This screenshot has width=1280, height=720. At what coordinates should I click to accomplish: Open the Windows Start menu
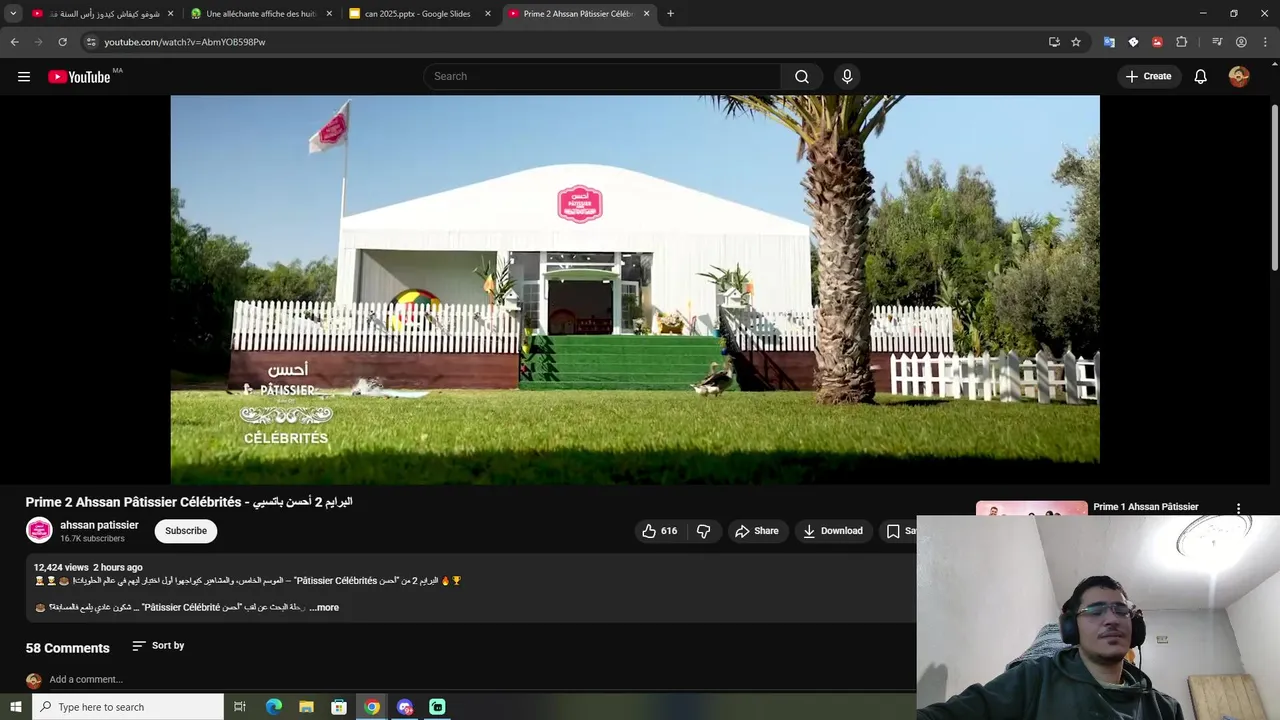click(x=15, y=707)
